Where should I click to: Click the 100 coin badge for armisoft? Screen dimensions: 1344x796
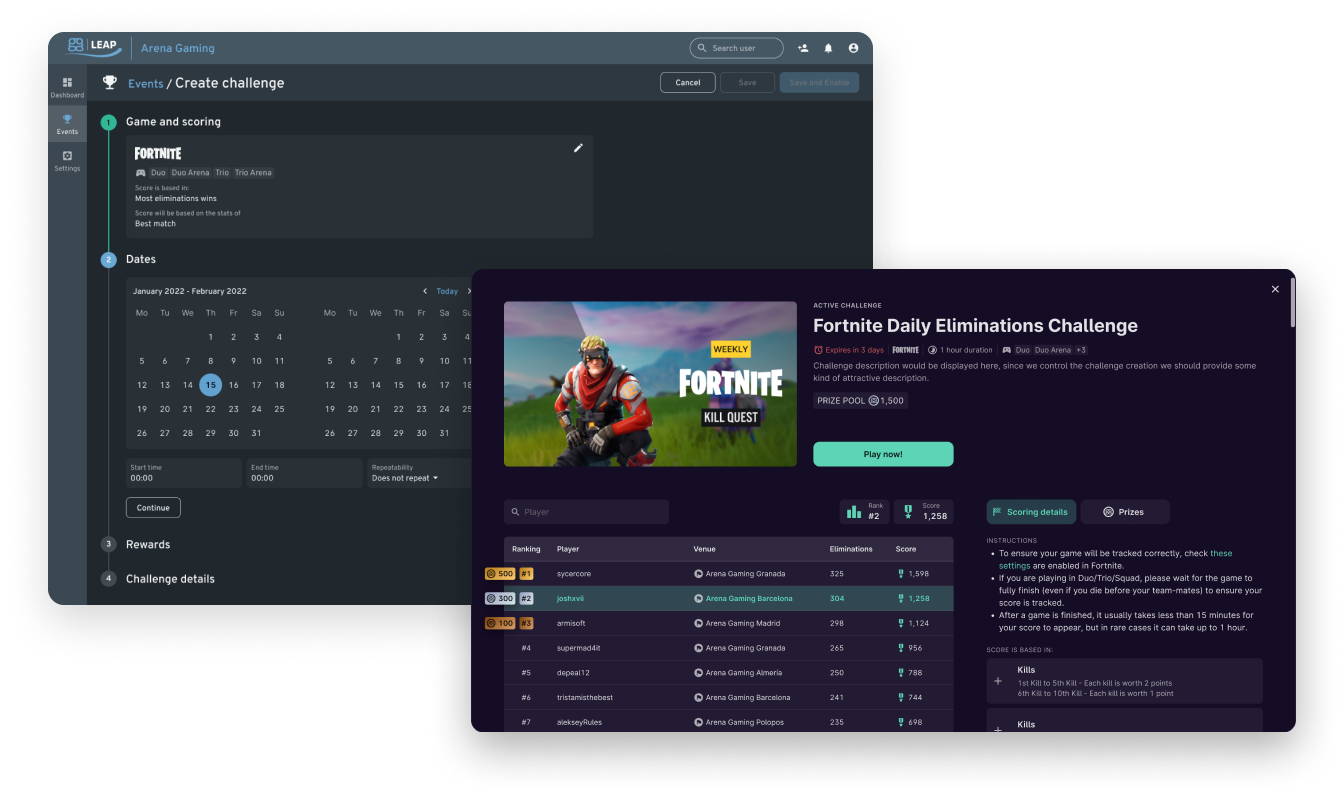[499, 623]
